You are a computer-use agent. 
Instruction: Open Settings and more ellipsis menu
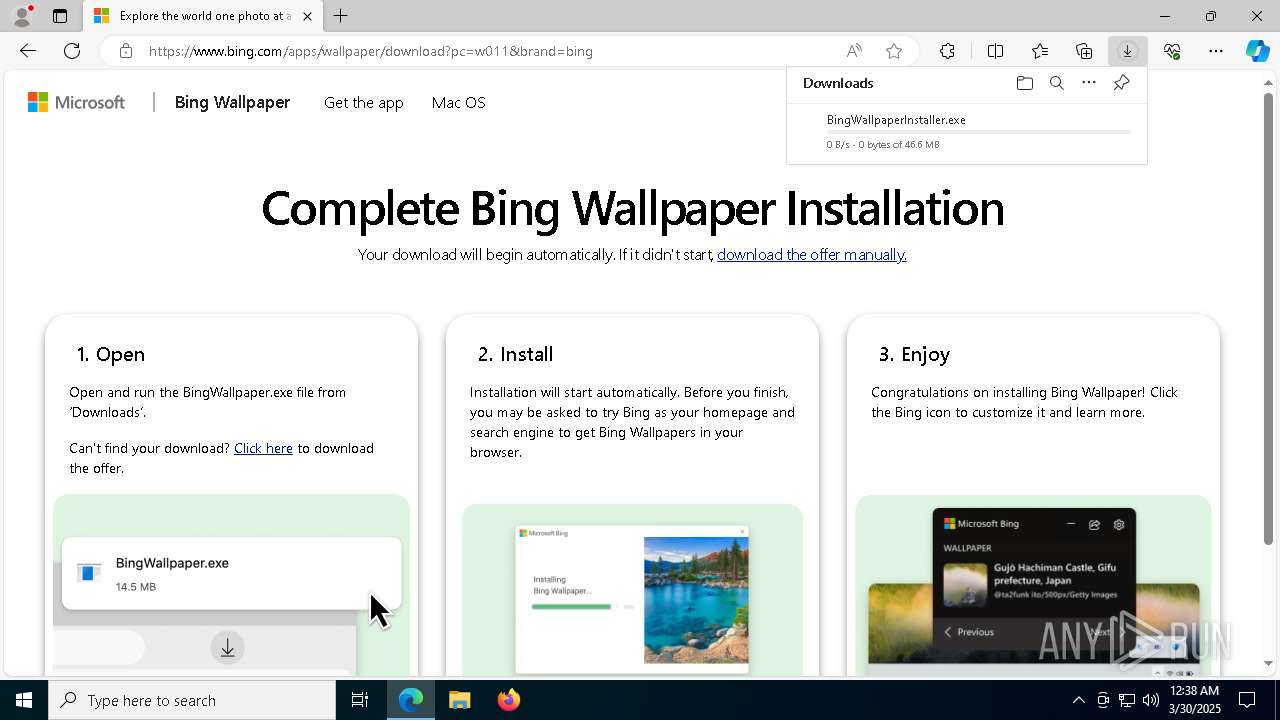[1216, 51]
